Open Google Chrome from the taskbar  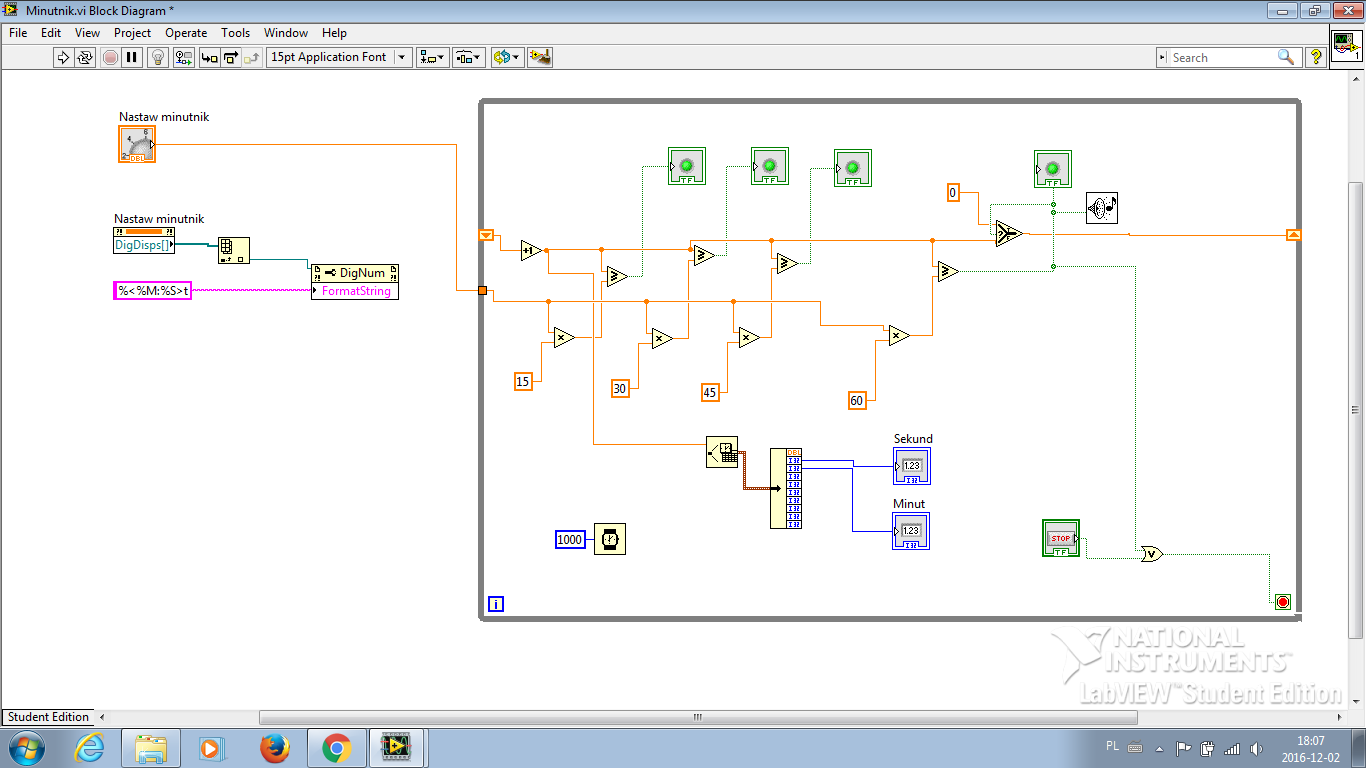tap(336, 747)
